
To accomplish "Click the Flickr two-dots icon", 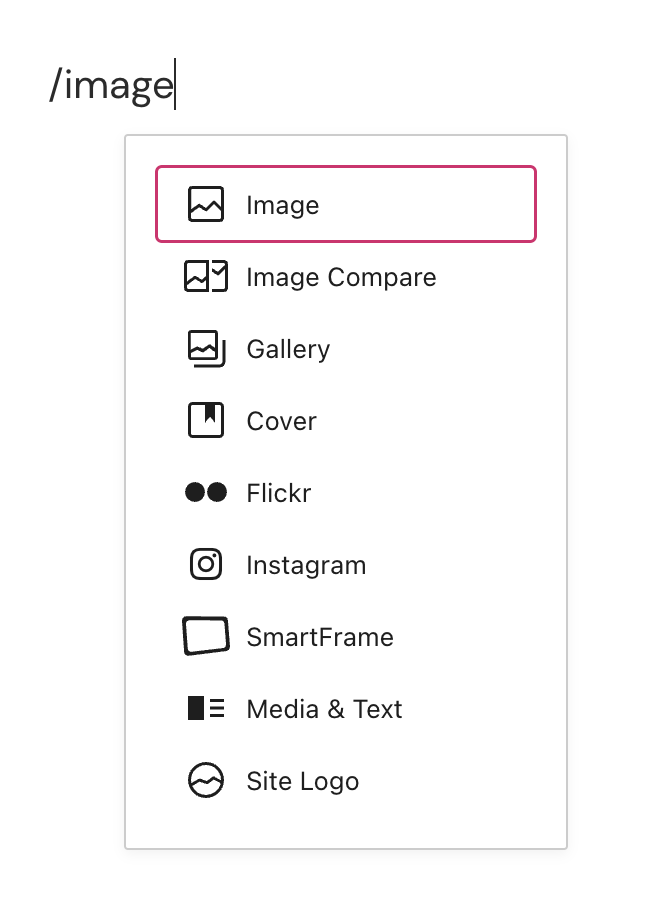I will point(206,492).
